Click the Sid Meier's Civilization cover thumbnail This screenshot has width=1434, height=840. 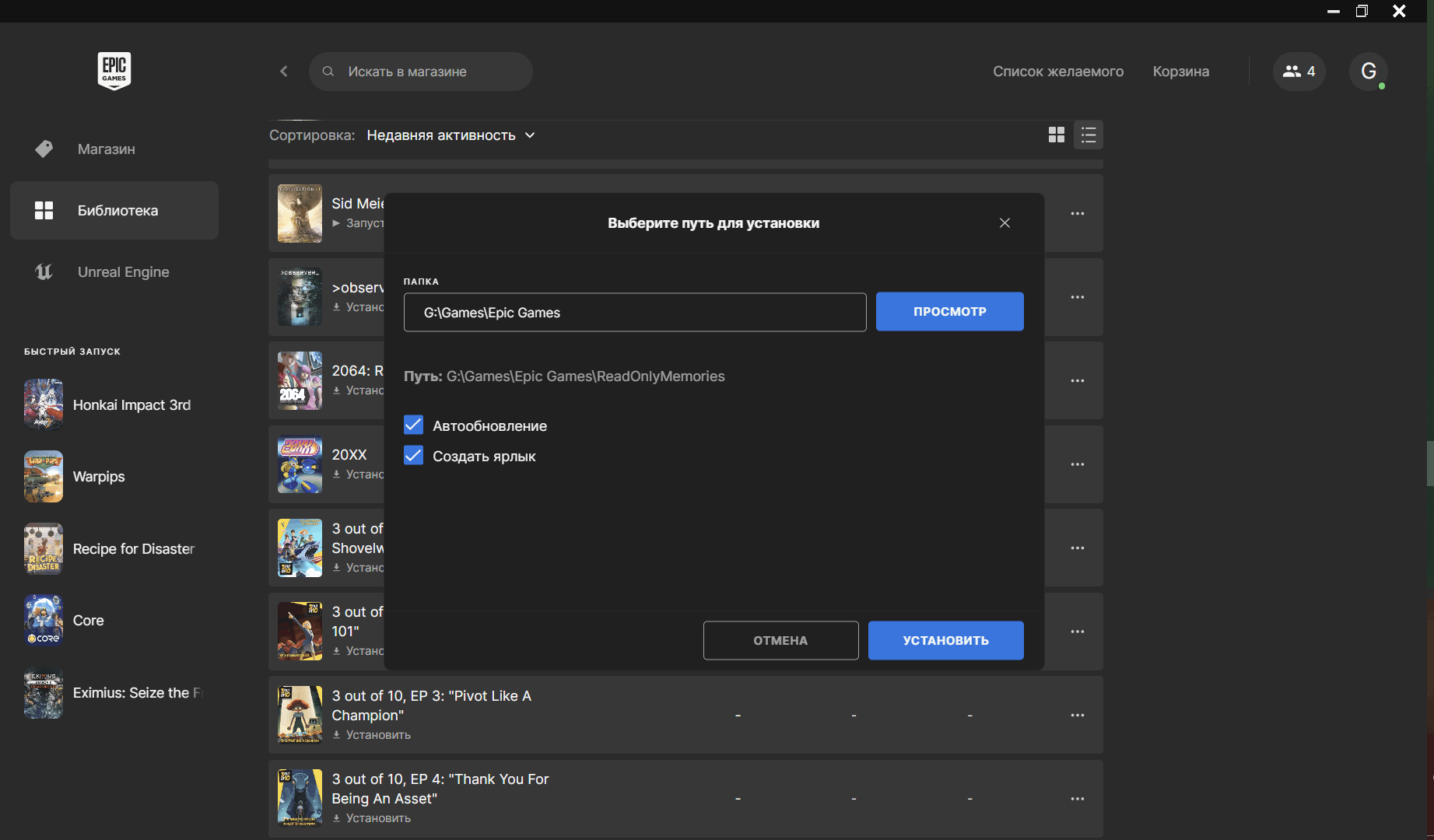coord(300,213)
